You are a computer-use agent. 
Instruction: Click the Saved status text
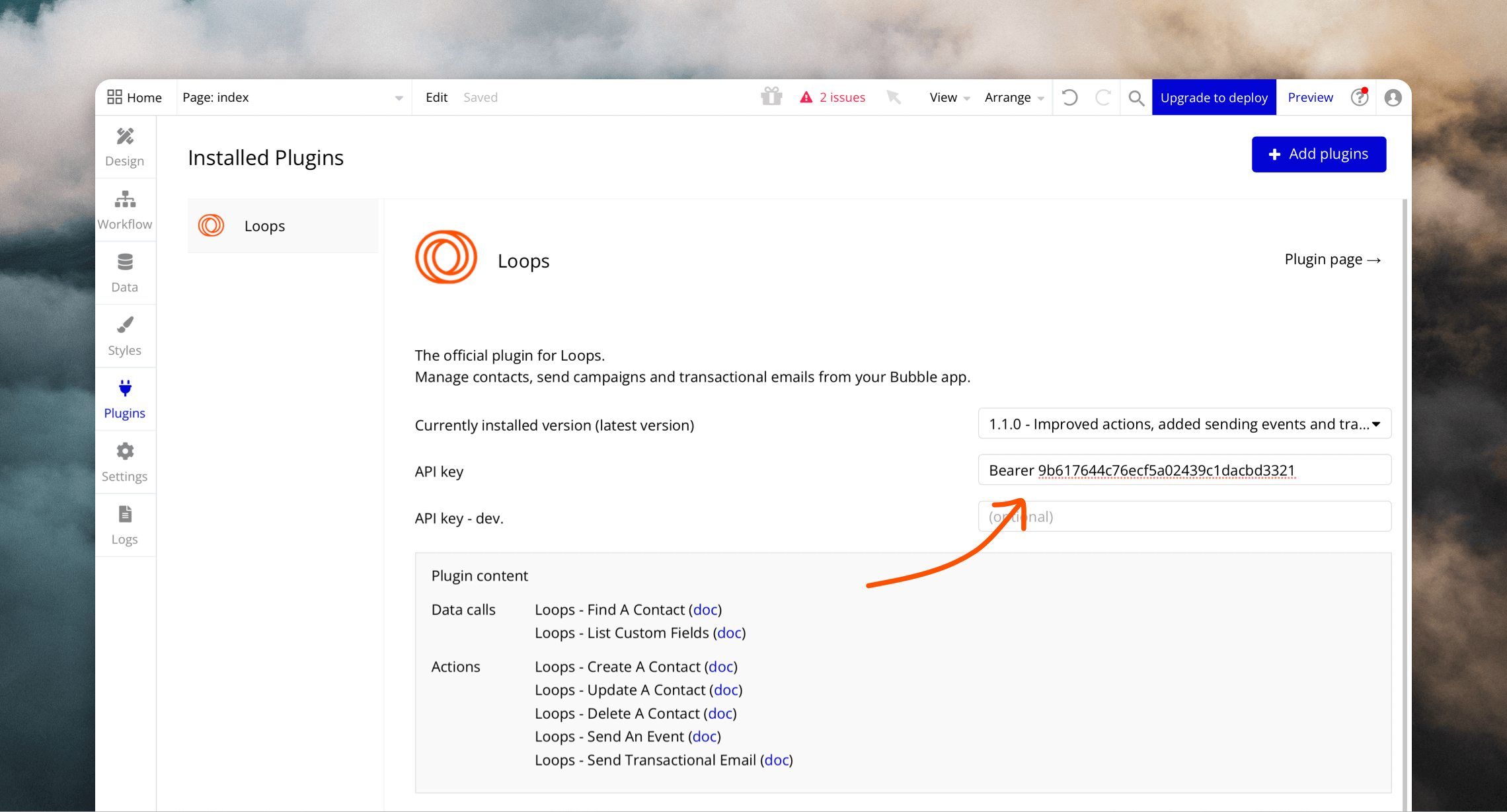coord(481,97)
